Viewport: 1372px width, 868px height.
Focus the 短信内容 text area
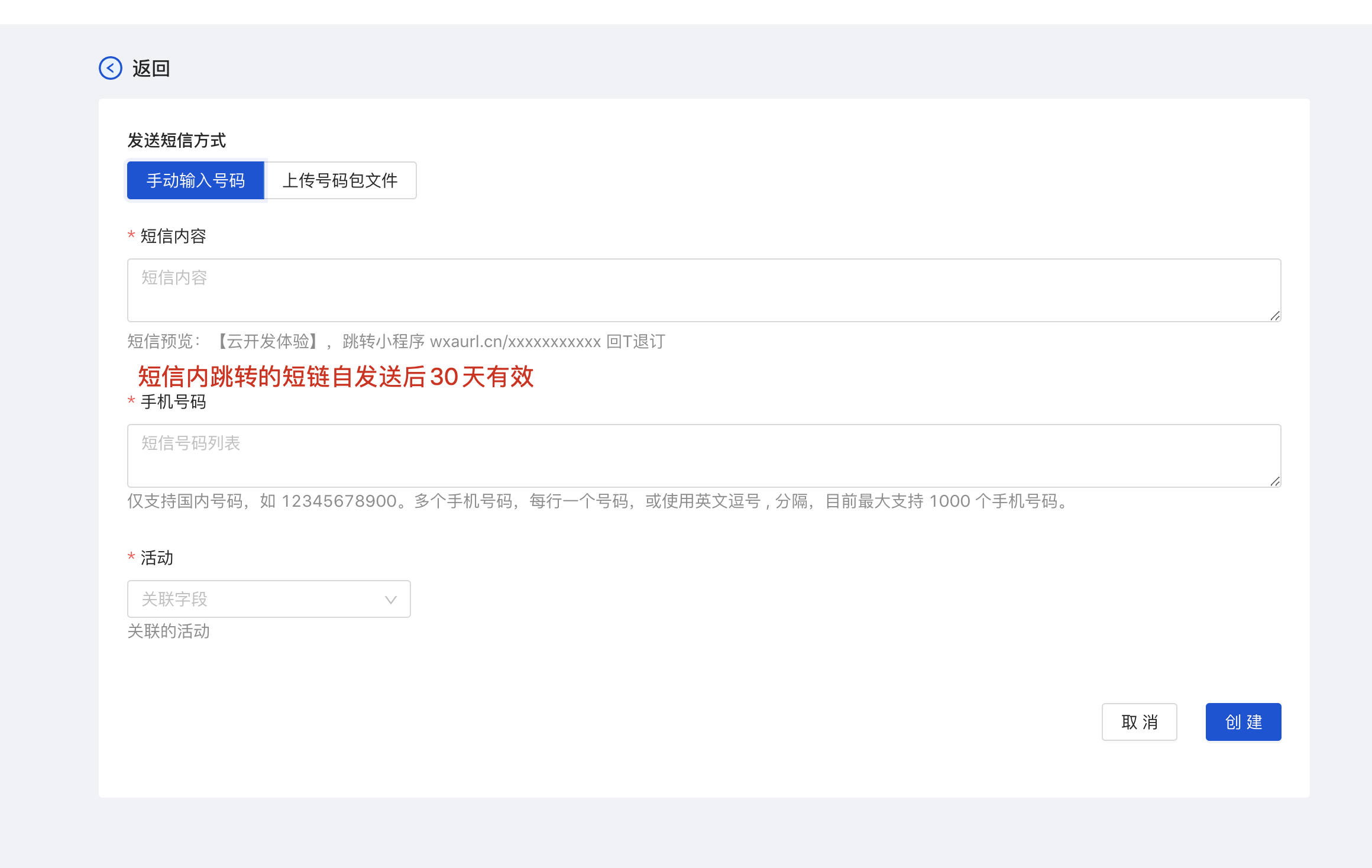point(704,290)
